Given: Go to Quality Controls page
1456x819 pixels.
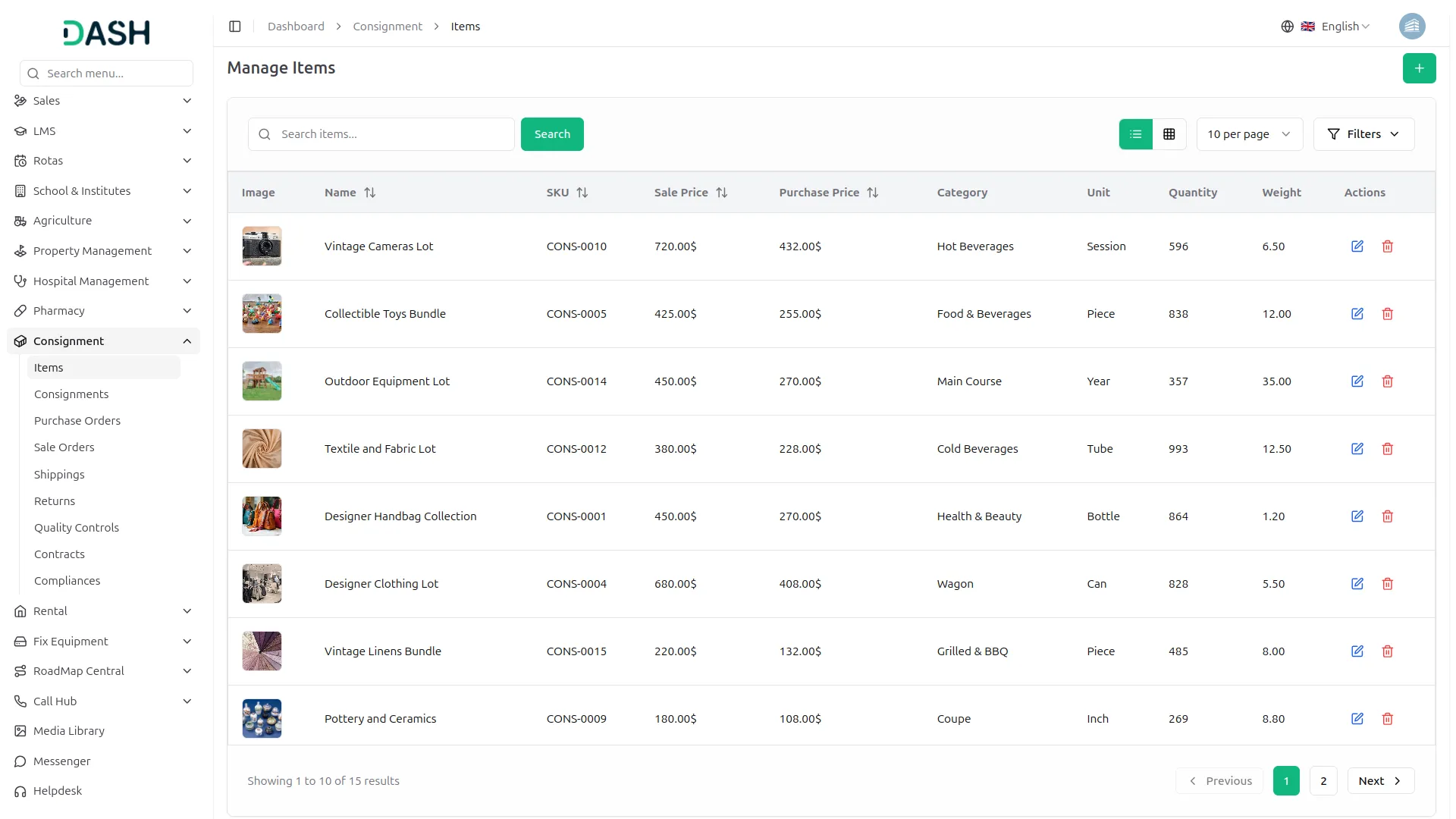Looking at the screenshot, I should 77,528.
